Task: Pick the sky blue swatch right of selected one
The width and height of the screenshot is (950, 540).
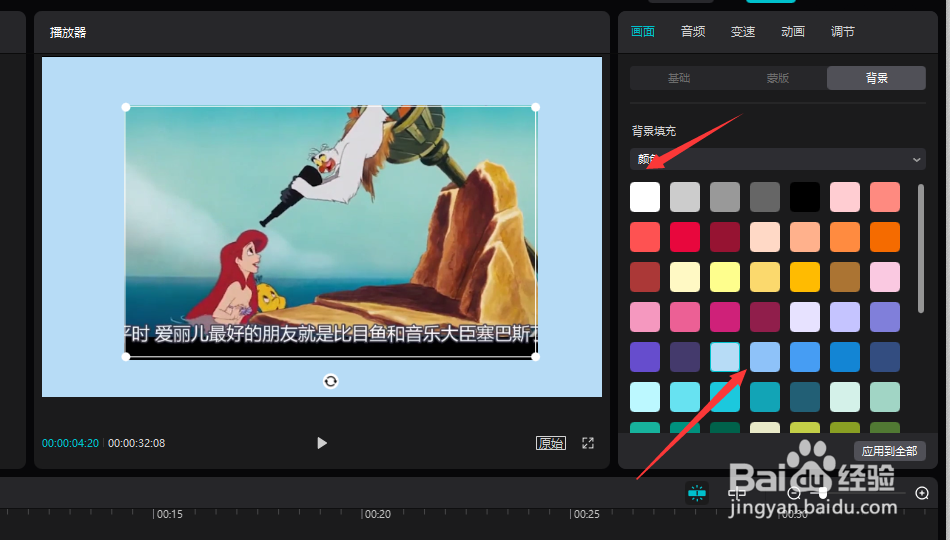Action: pyautogui.click(x=765, y=357)
